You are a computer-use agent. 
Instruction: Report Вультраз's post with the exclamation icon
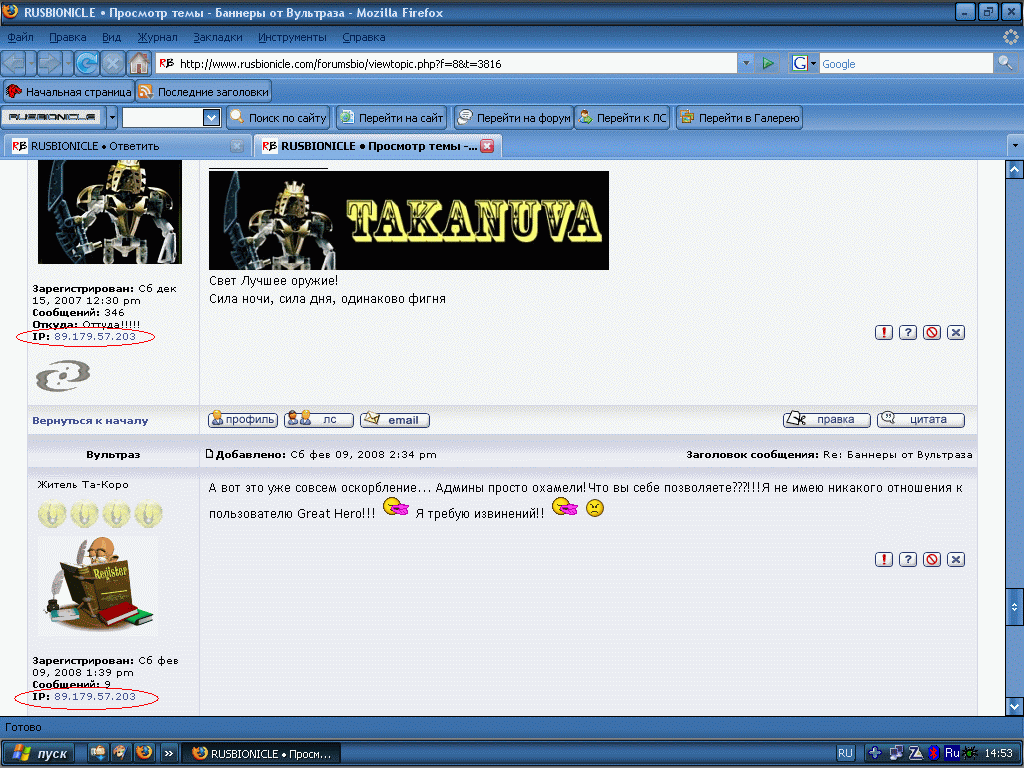click(884, 560)
